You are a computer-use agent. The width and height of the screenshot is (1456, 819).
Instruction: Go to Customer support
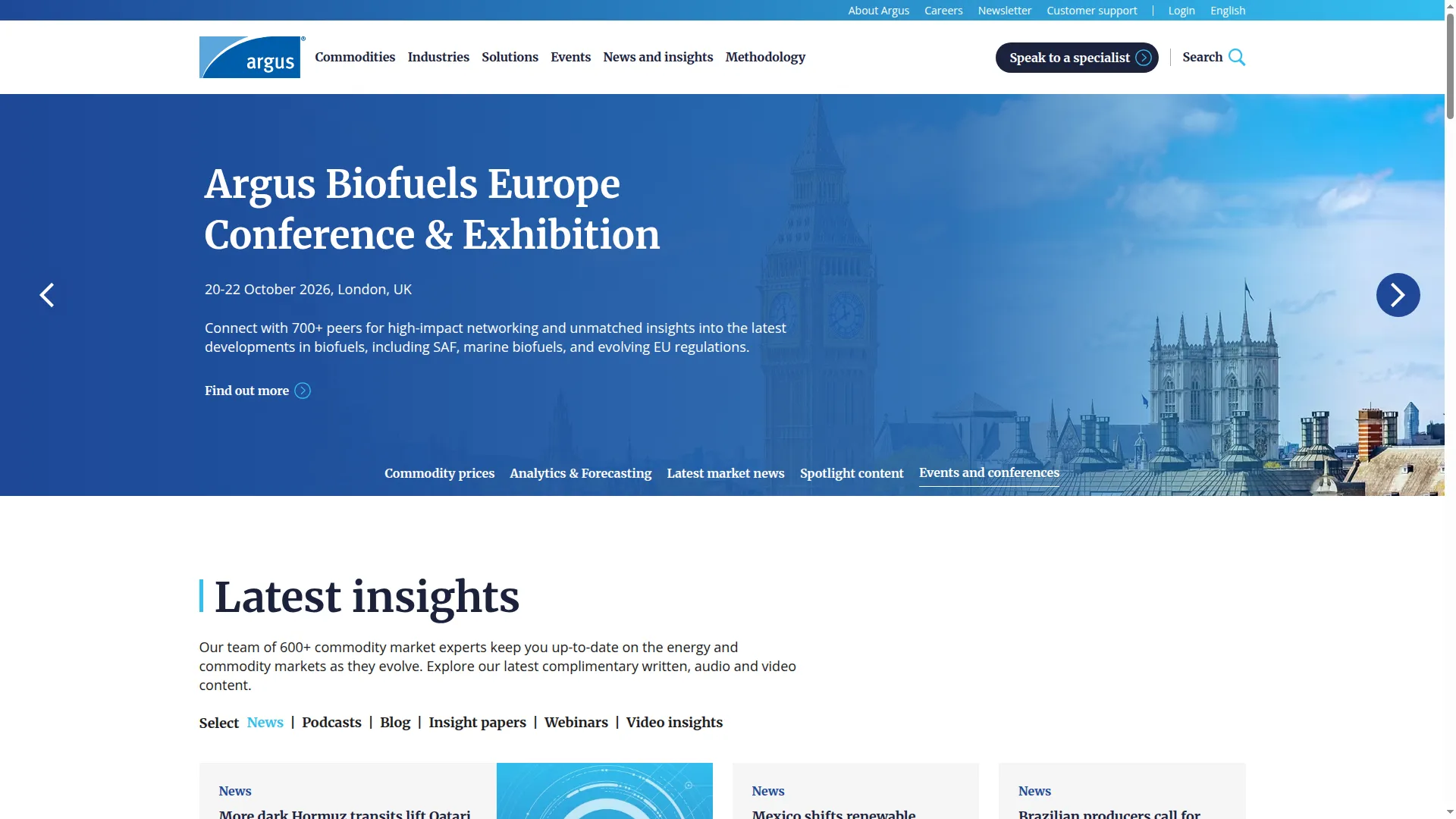click(x=1092, y=11)
